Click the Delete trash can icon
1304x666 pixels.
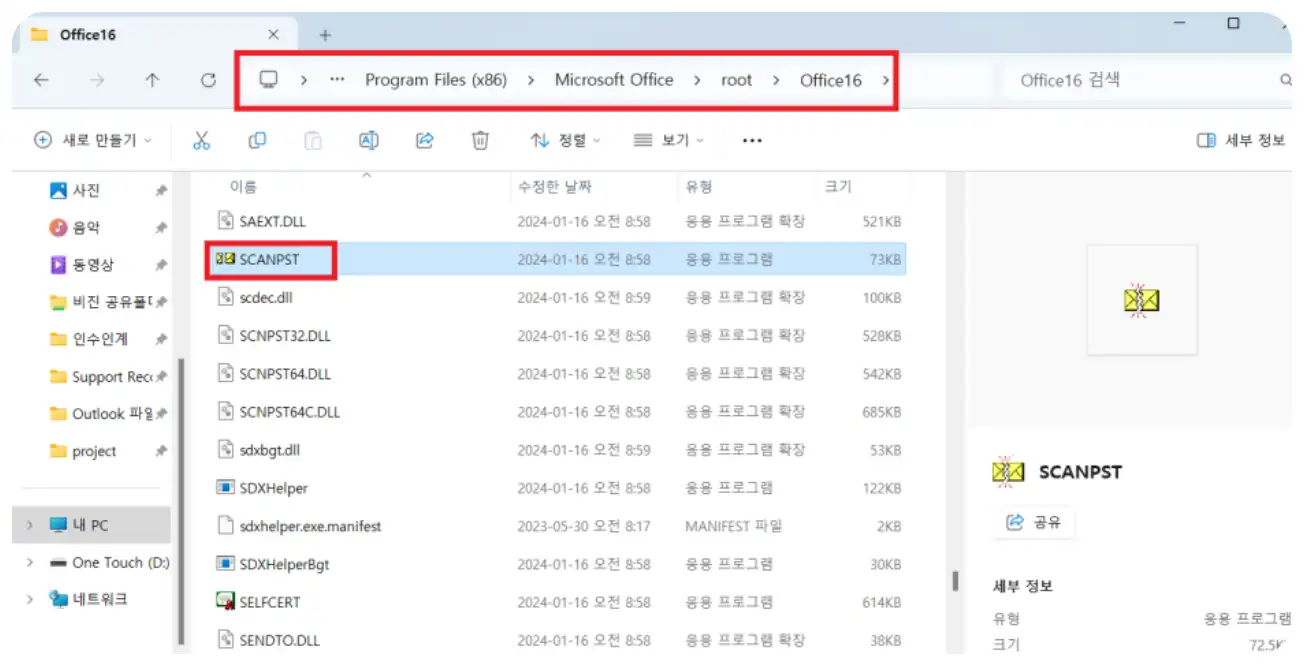(x=480, y=141)
